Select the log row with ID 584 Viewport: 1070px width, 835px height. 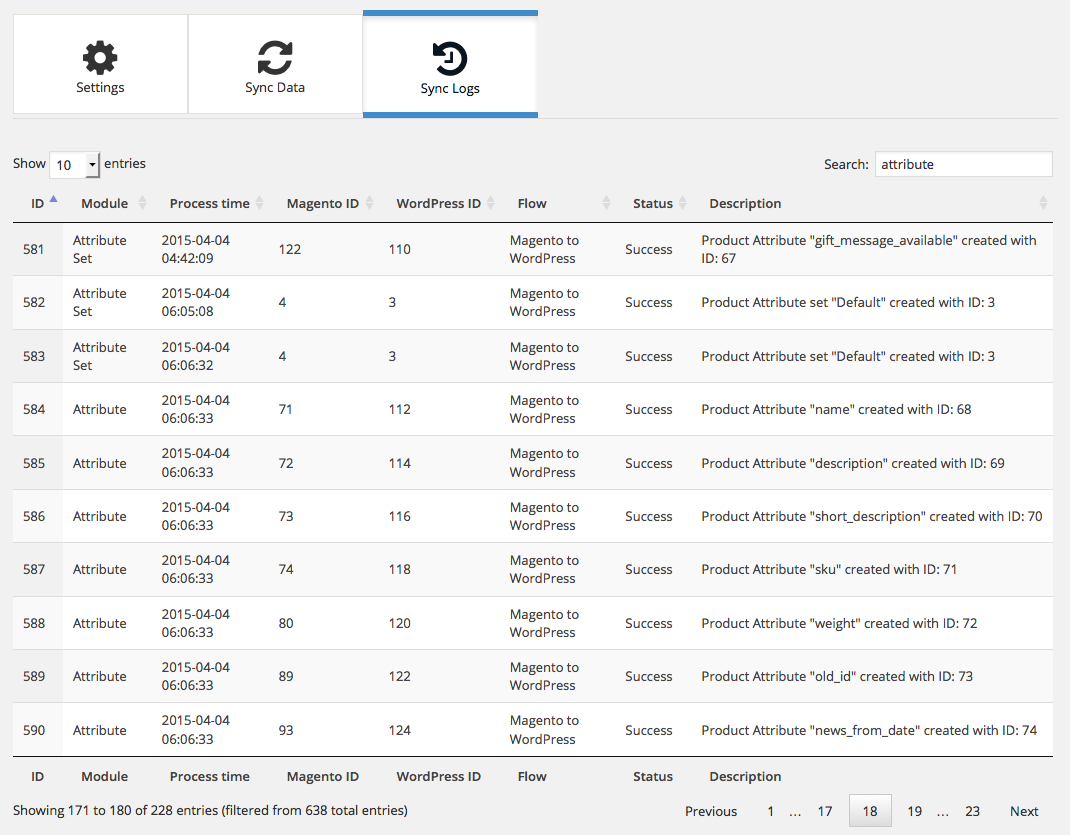533,409
